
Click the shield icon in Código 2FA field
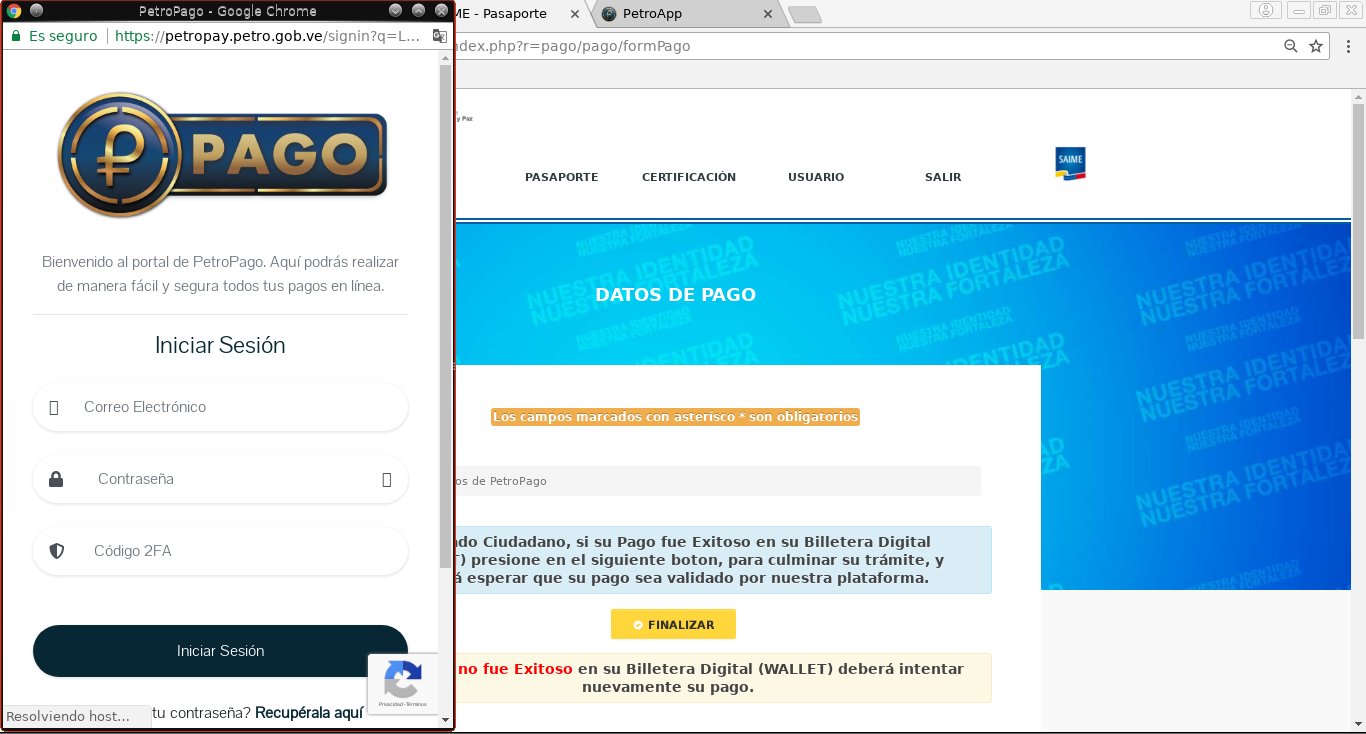click(x=57, y=551)
